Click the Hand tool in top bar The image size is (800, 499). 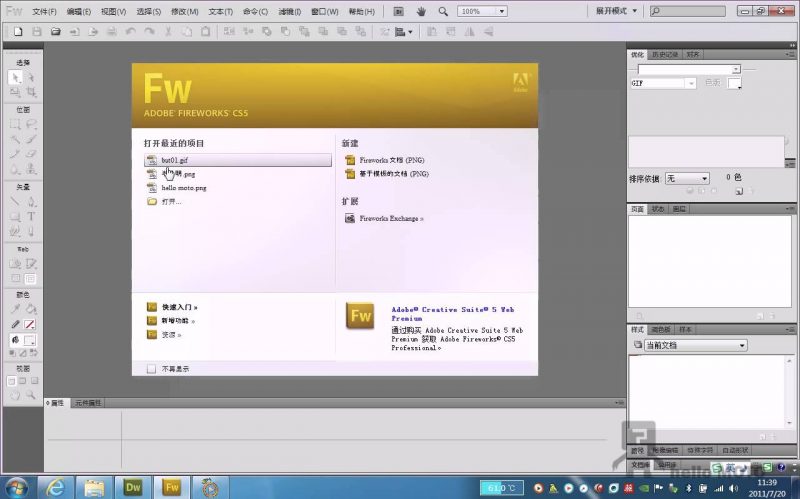(x=420, y=11)
